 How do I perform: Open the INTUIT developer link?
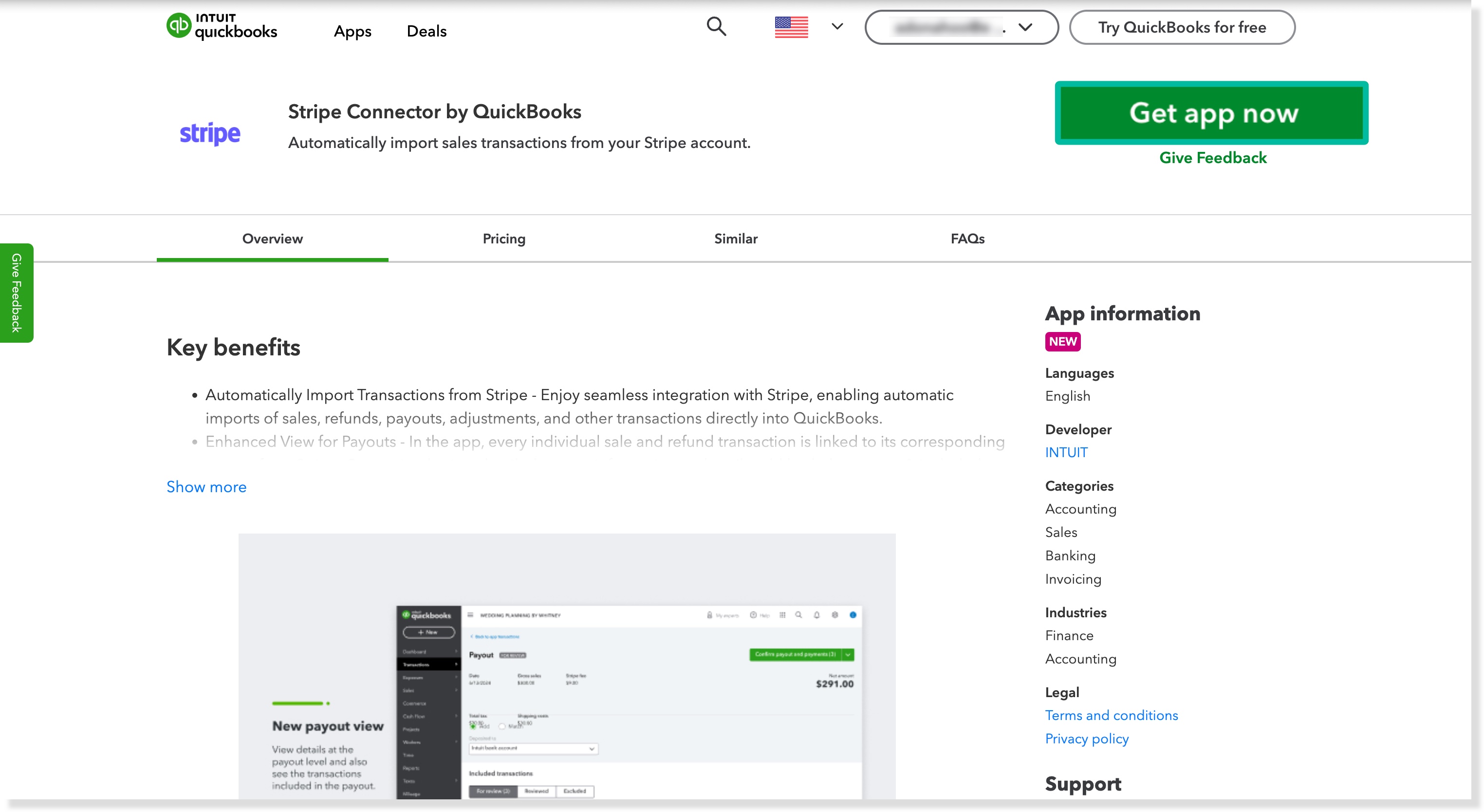[1066, 452]
